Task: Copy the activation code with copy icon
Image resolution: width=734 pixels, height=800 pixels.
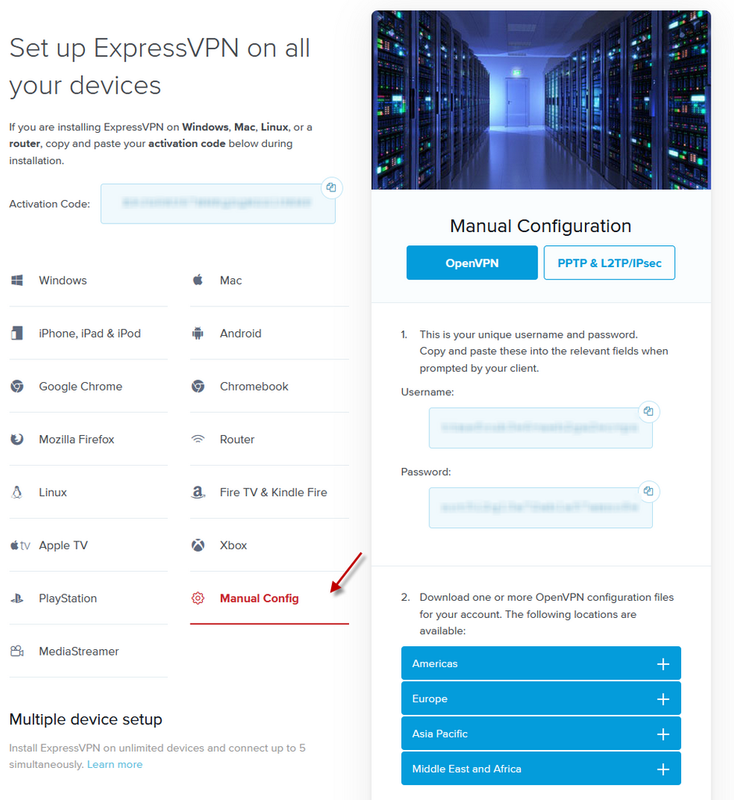Action: tap(332, 187)
